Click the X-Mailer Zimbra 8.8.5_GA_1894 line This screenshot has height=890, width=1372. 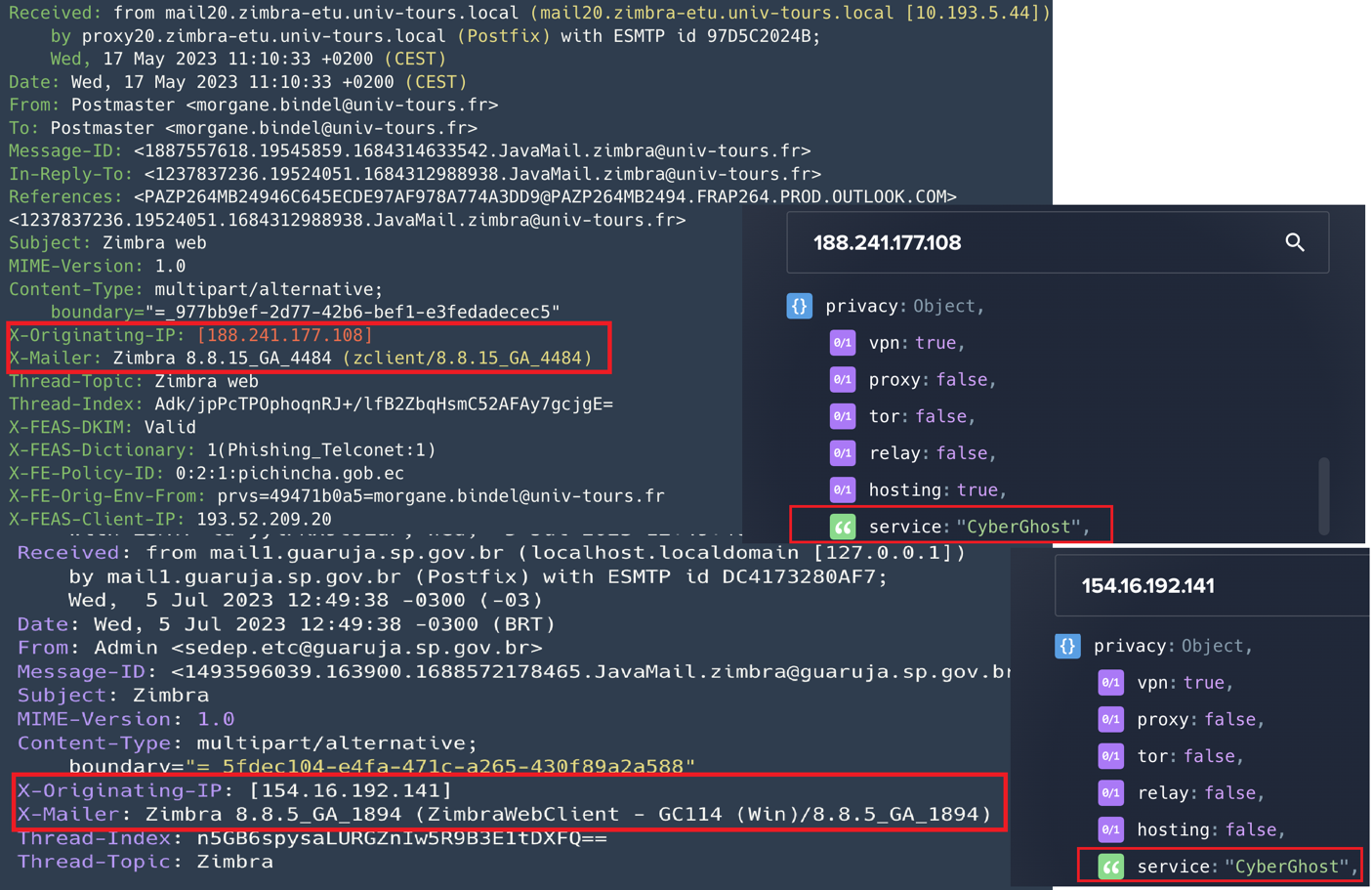(504, 814)
